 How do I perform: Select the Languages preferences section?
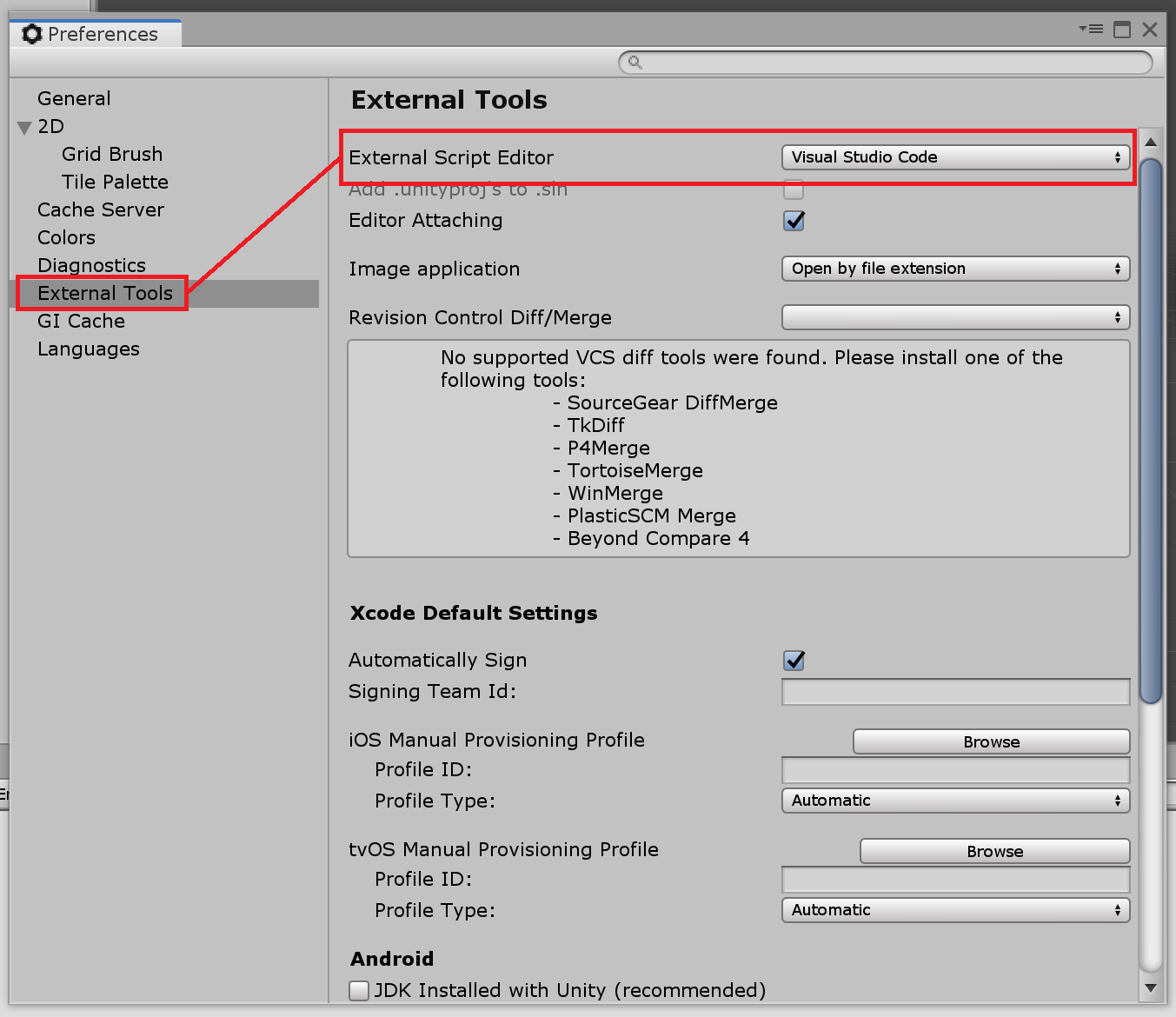click(x=88, y=349)
